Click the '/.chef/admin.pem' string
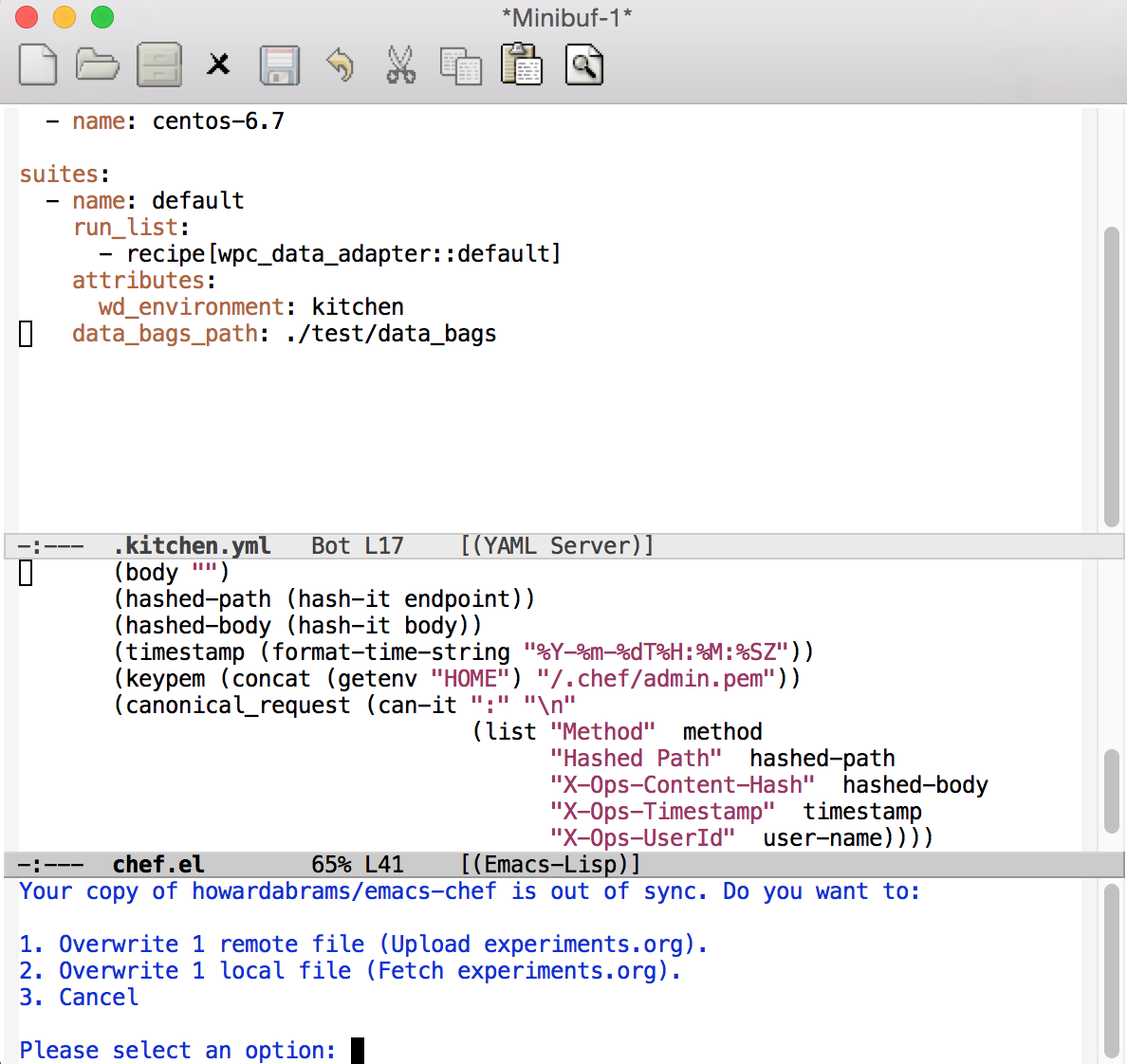 (656, 679)
